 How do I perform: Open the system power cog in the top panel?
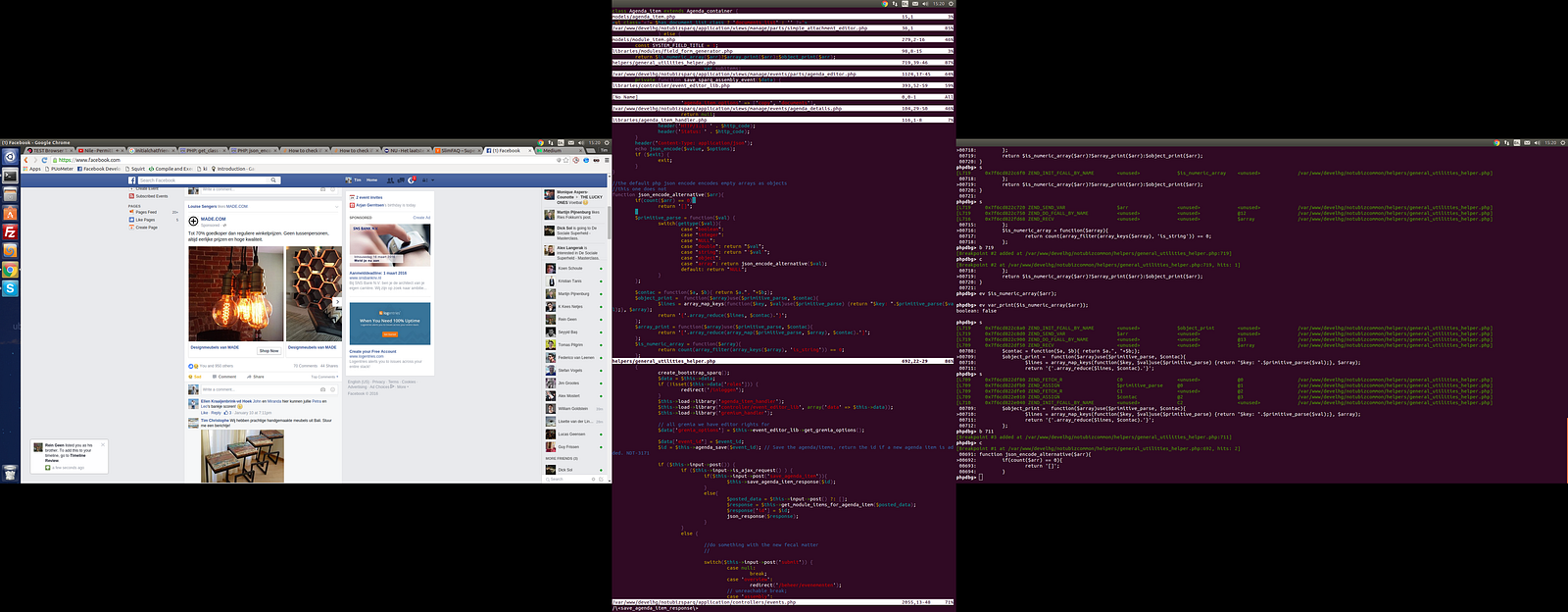[x=607, y=143]
